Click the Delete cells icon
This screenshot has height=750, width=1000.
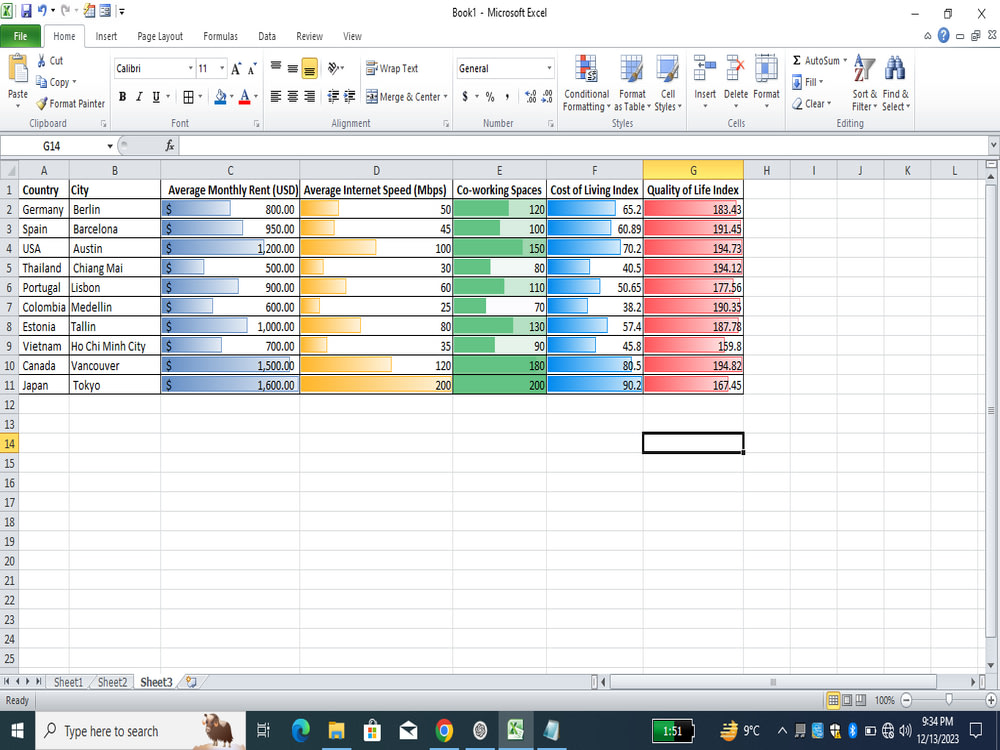[x=735, y=69]
